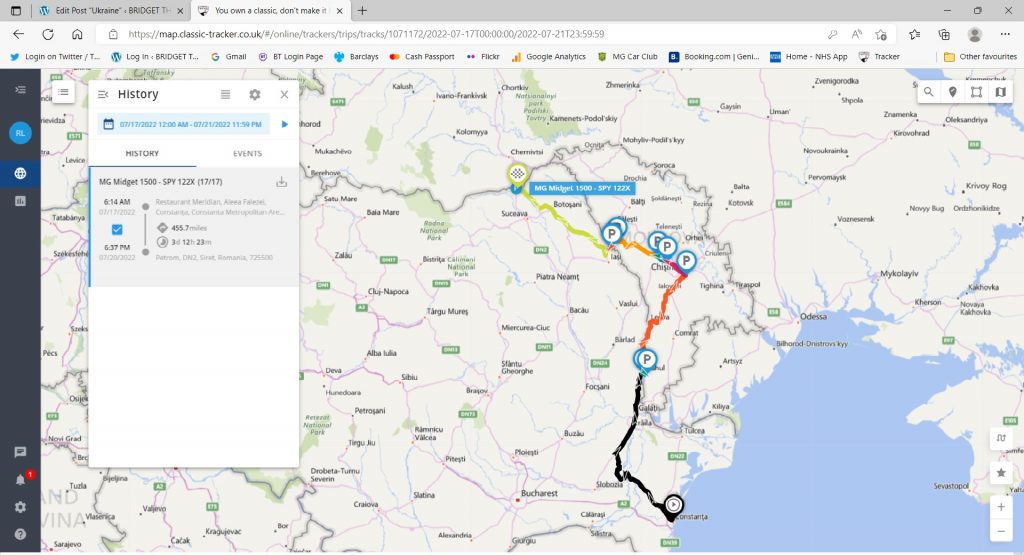Toggle the route tool on map right
Viewport: 1024px width, 555px height.
1000,439
